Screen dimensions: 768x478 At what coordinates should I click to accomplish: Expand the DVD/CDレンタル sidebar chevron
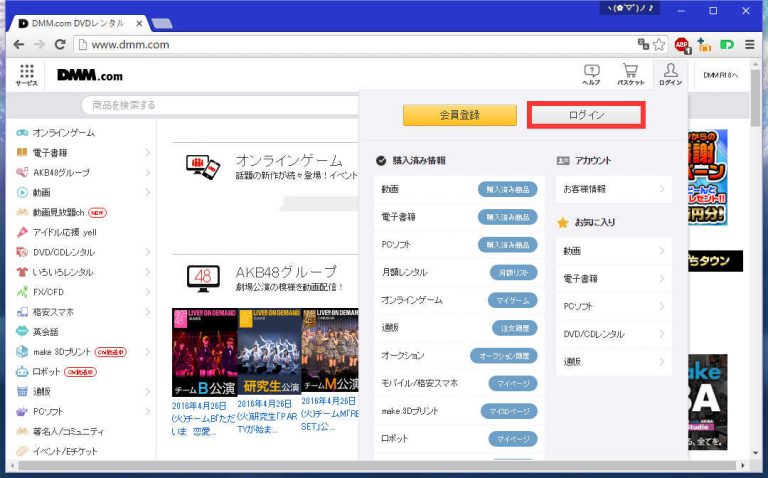pyautogui.click(x=147, y=252)
